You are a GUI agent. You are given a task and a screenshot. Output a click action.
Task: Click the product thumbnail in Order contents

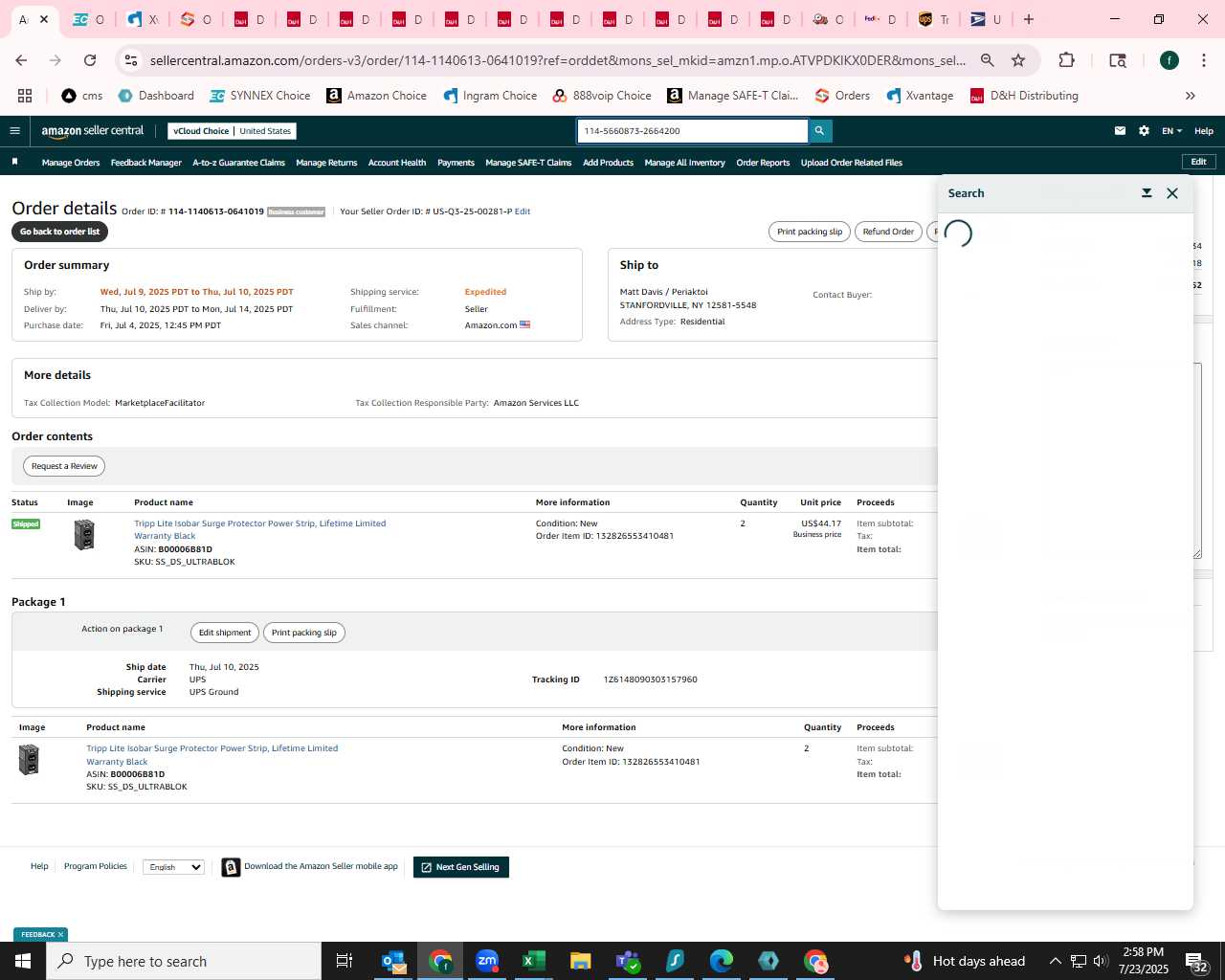click(x=84, y=535)
